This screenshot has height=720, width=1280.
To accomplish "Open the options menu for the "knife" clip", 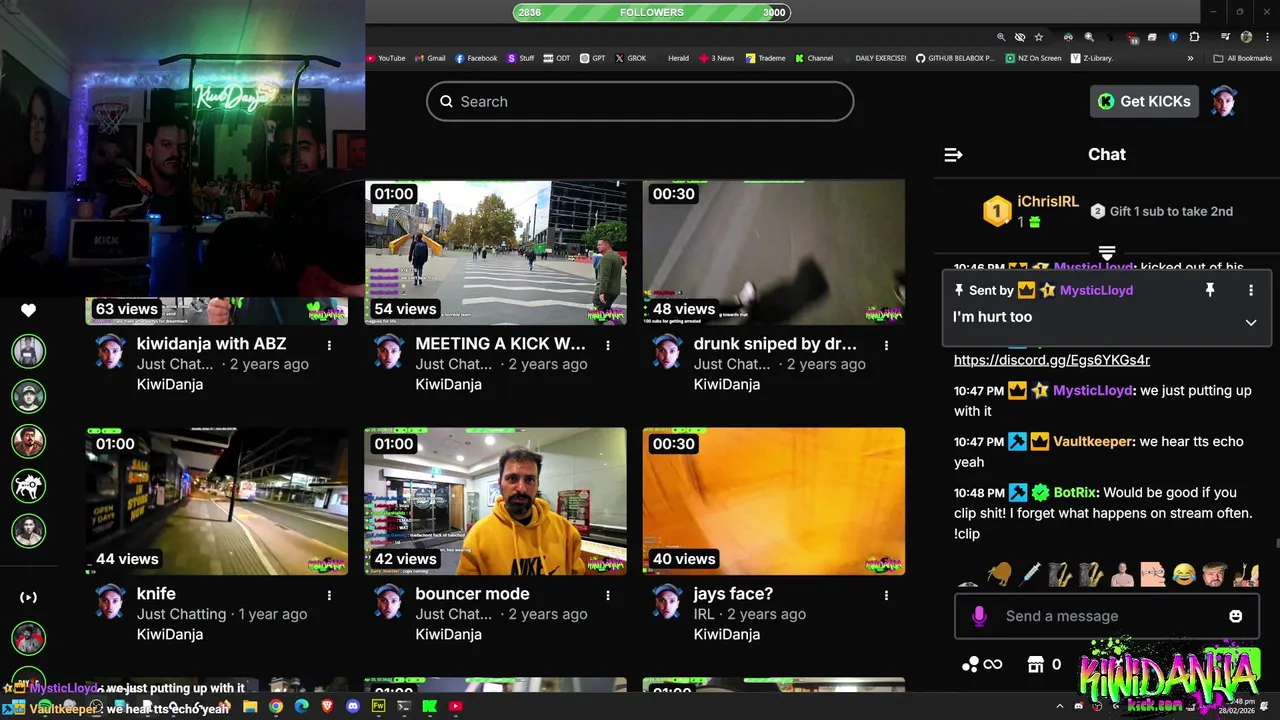I will (329, 595).
